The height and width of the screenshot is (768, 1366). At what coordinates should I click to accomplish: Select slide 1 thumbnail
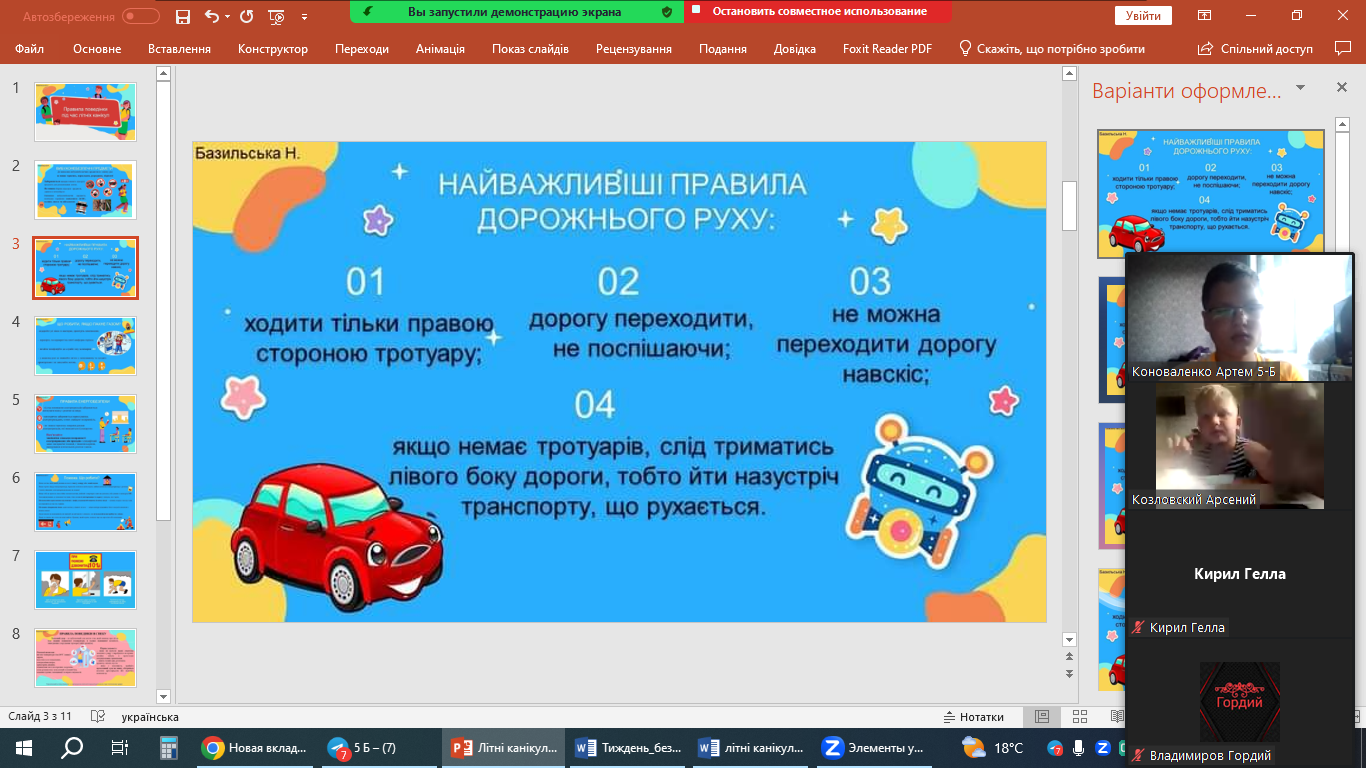coord(86,112)
